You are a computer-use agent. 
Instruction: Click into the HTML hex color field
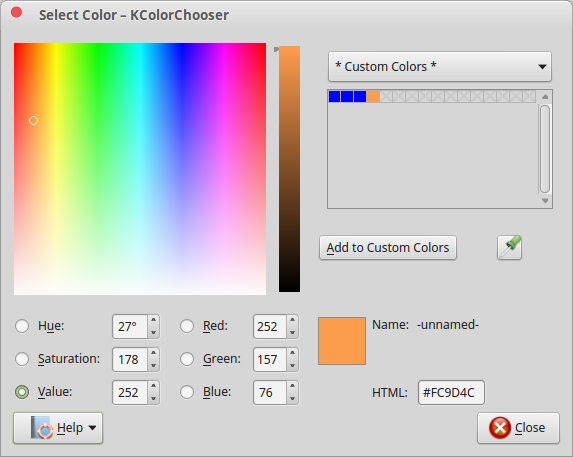click(451, 392)
